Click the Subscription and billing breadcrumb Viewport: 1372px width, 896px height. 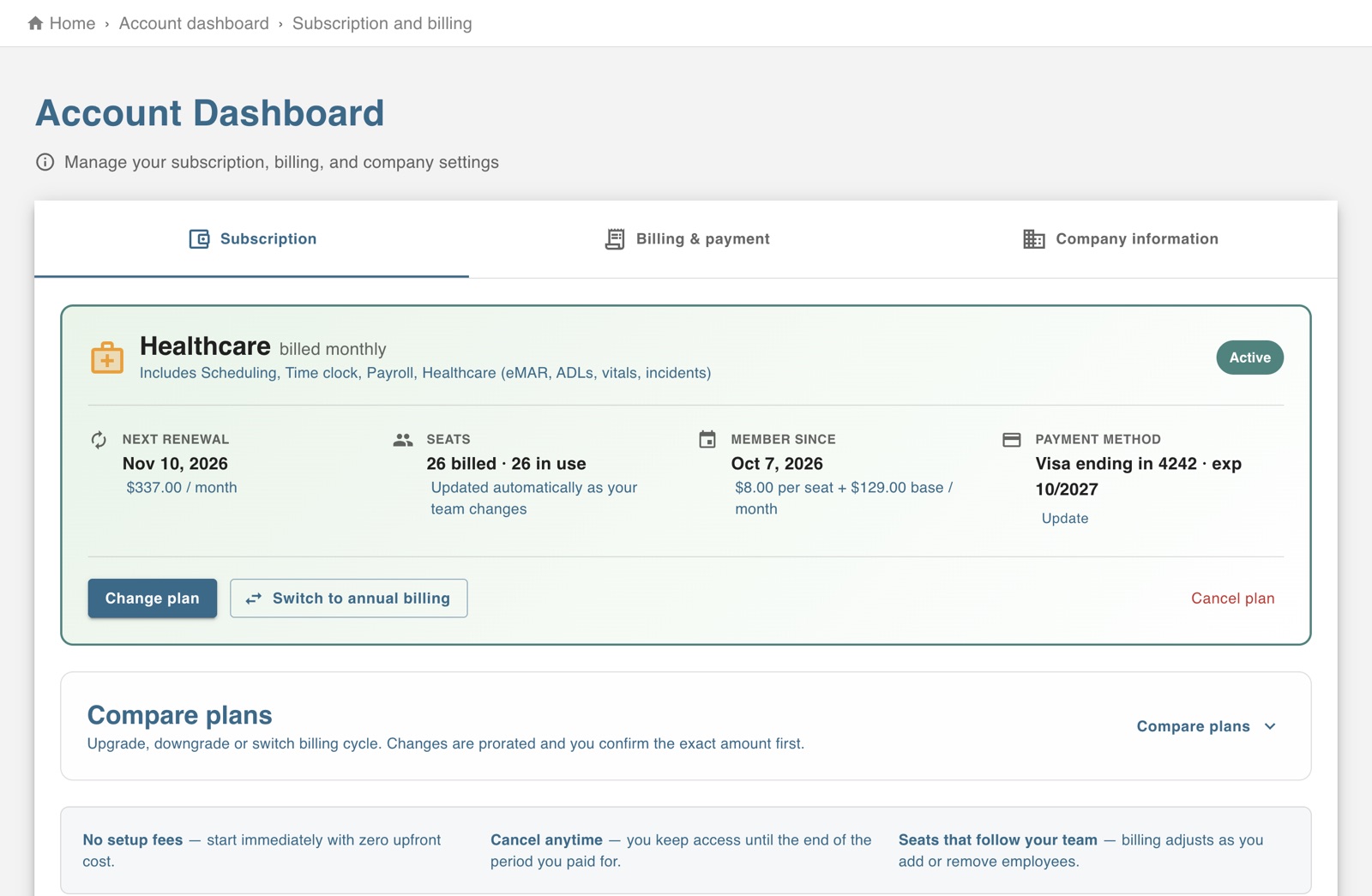[382, 23]
